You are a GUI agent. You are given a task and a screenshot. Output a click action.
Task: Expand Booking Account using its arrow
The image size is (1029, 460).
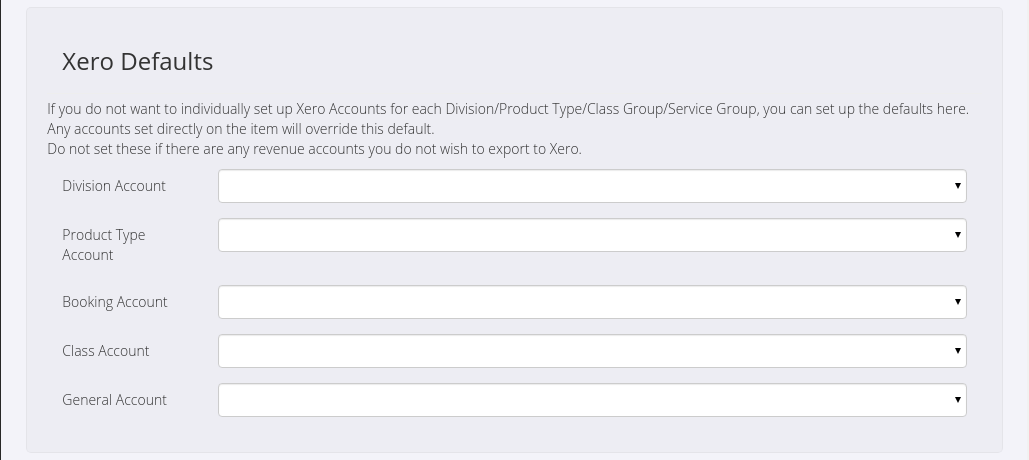[957, 302]
